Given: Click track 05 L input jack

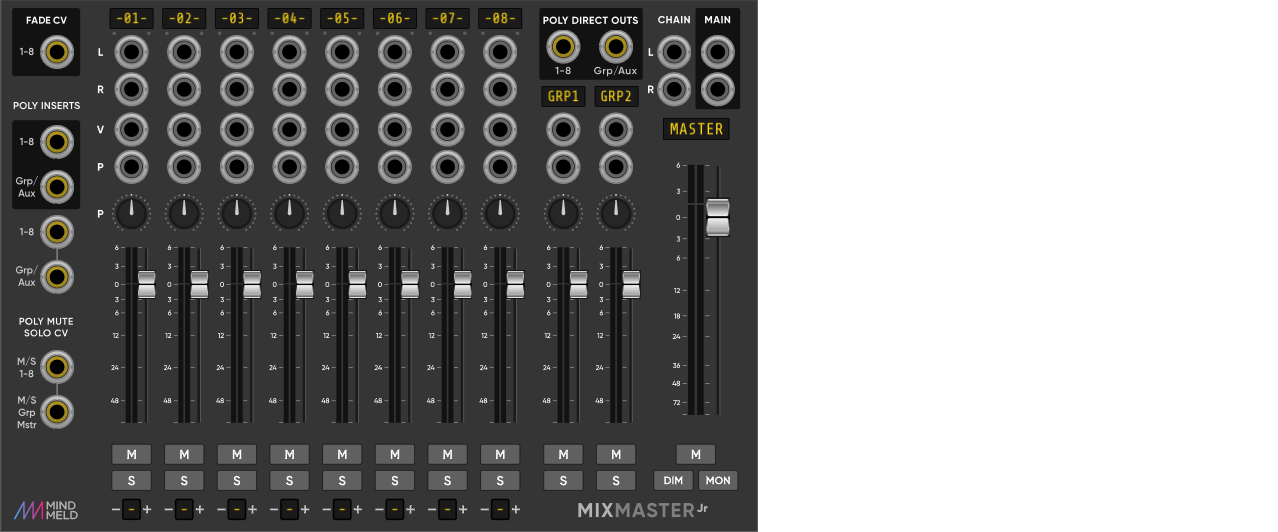Looking at the screenshot, I should [x=342, y=52].
